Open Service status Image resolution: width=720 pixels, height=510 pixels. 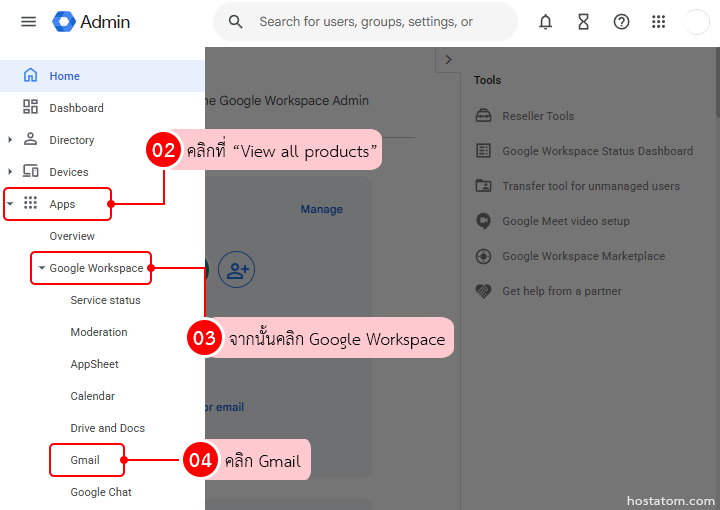[x=105, y=300]
